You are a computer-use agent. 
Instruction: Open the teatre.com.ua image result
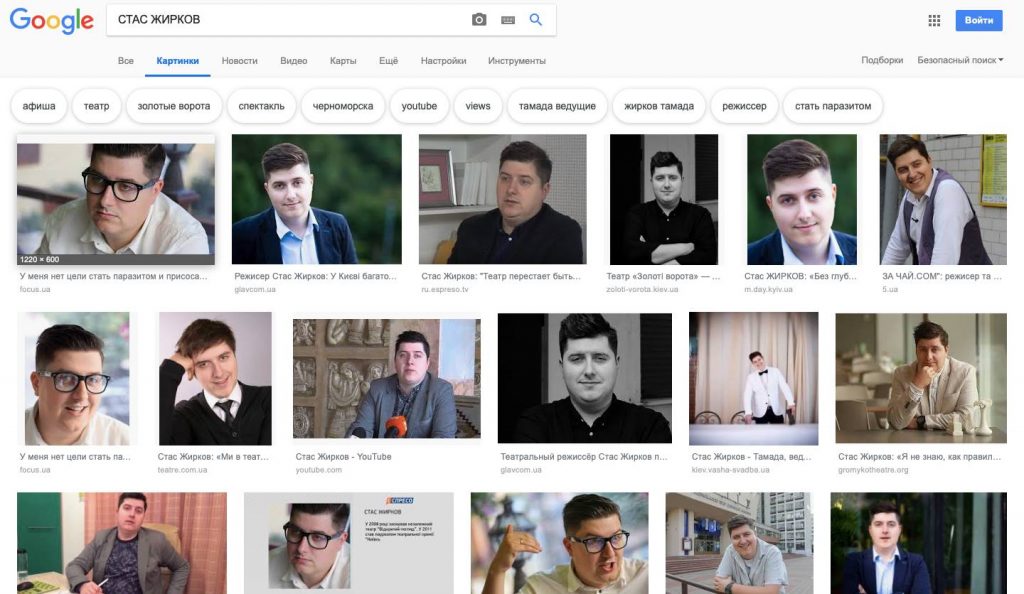click(x=215, y=379)
